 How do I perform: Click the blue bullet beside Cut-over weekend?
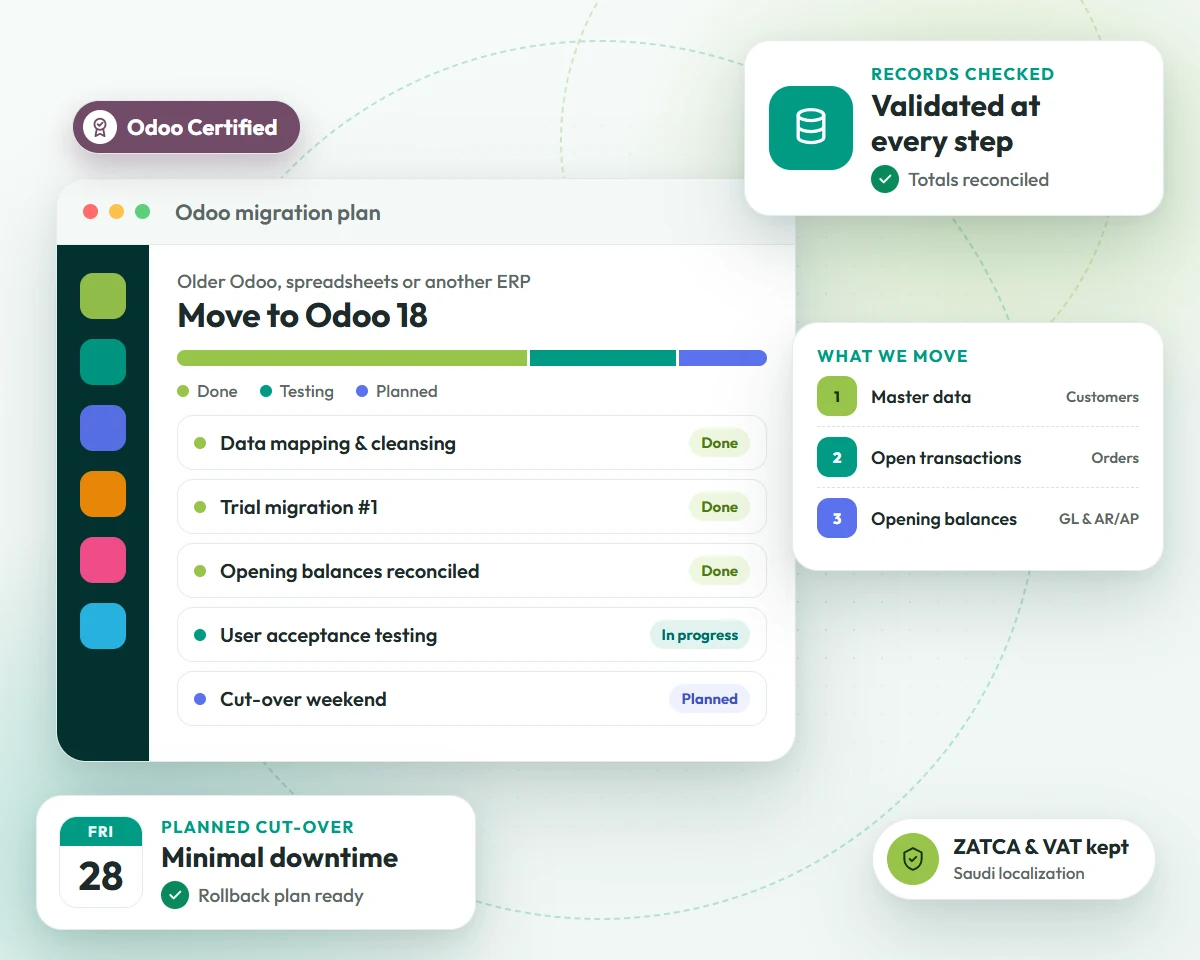[200, 699]
